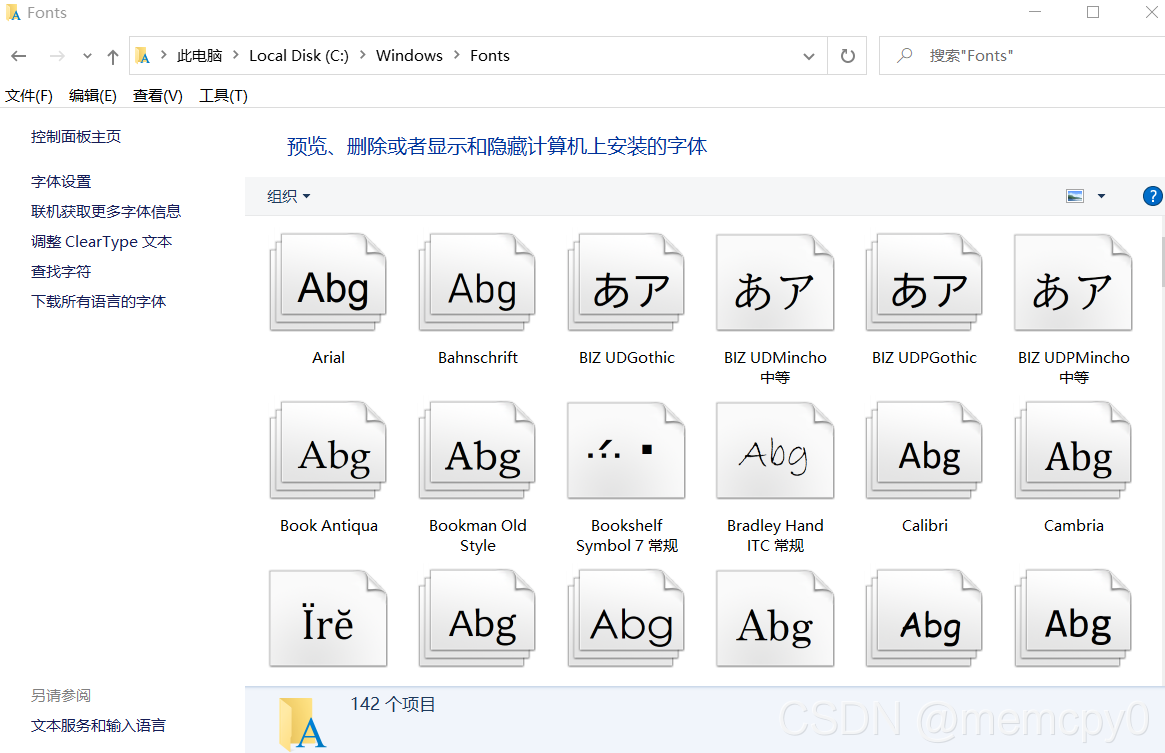The height and width of the screenshot is (753, 1165).
Task: Click the Windows breadcrumb
Action: point(409,56)
